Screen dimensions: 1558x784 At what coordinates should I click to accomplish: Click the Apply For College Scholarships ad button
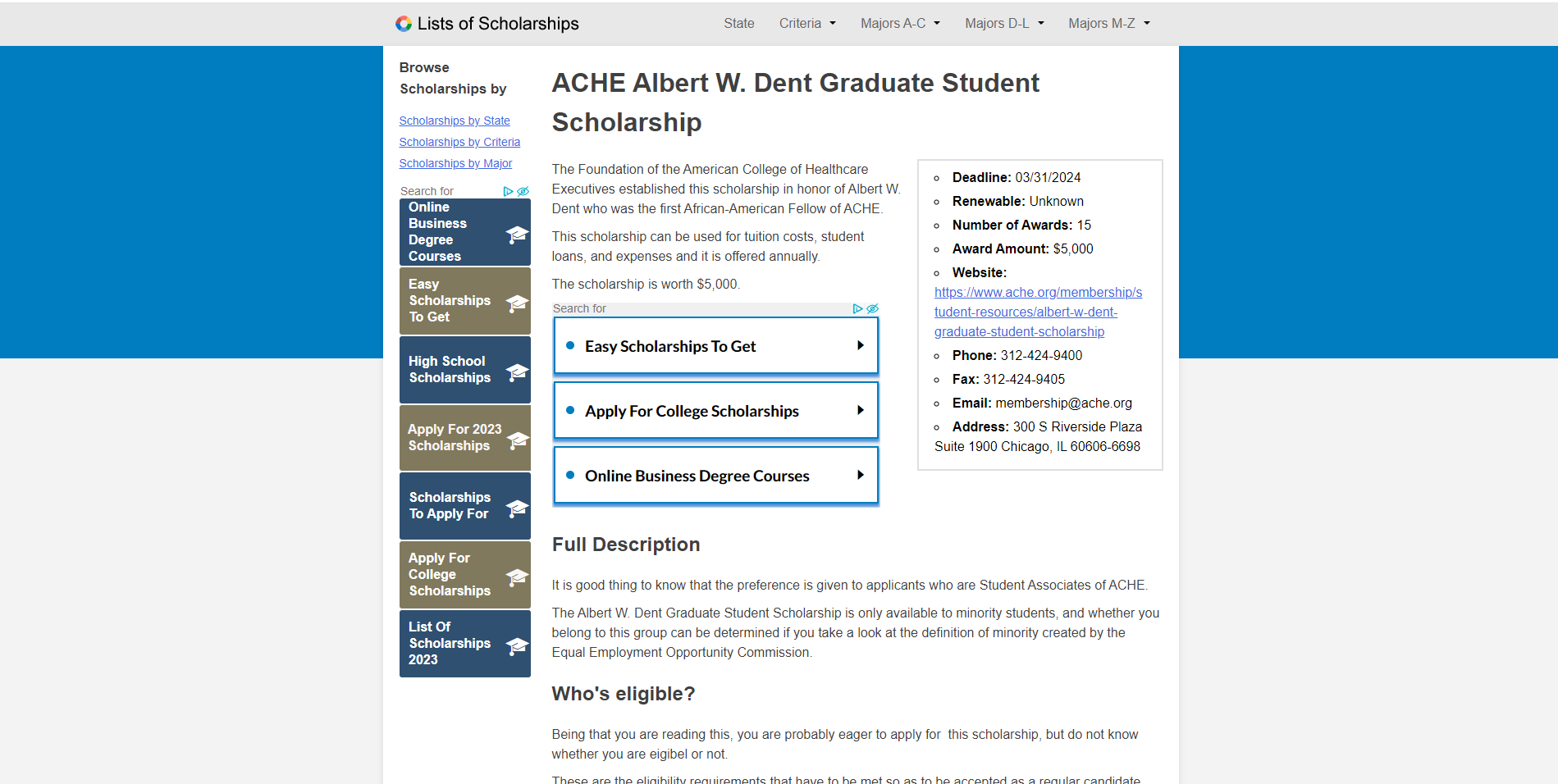tap(715, 411)
